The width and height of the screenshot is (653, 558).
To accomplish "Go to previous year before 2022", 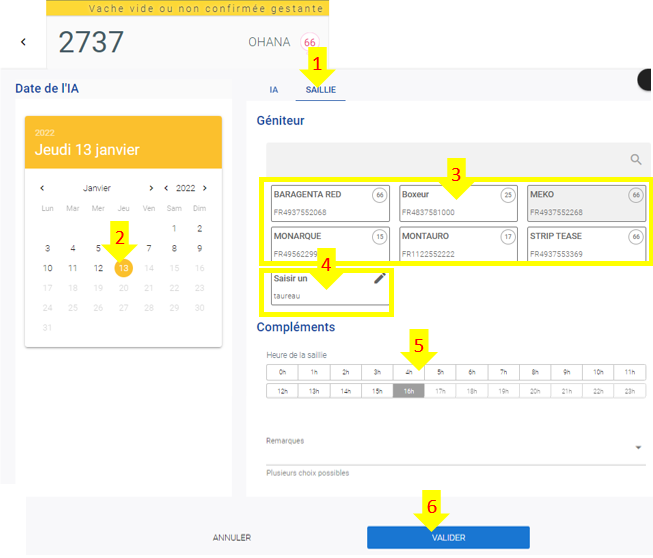I will (166, 188).
